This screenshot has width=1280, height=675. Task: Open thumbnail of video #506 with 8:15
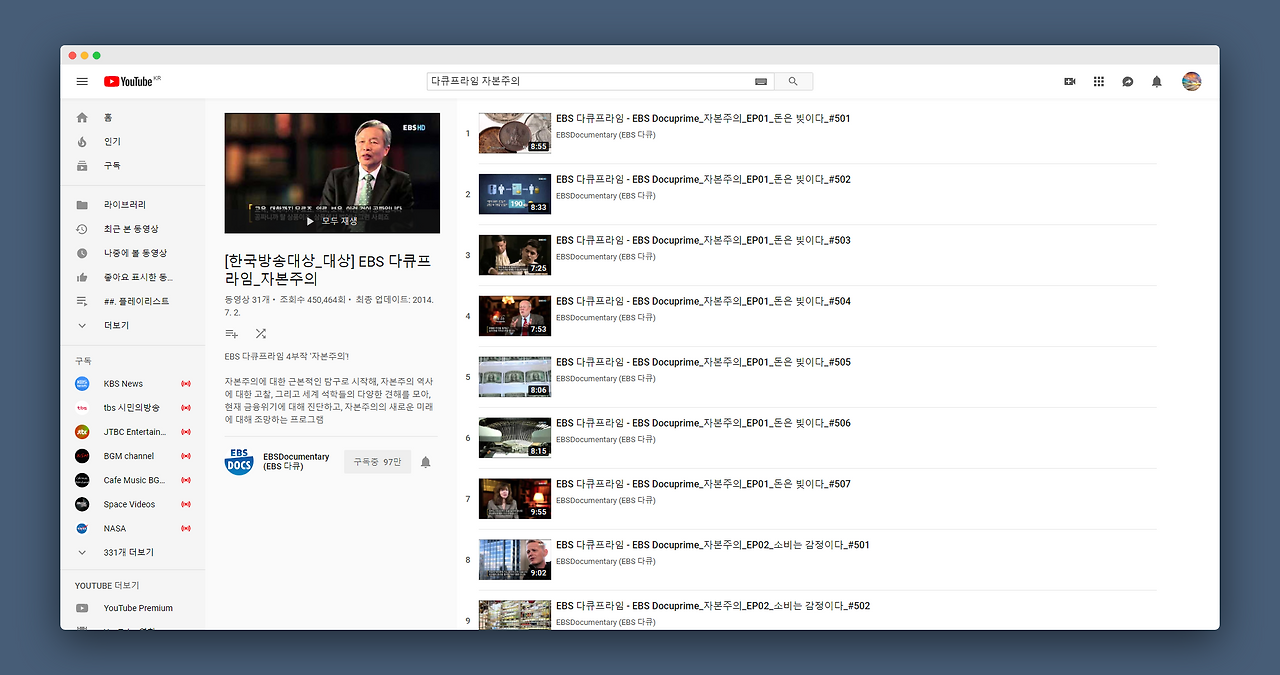click(x=515, y=438)
